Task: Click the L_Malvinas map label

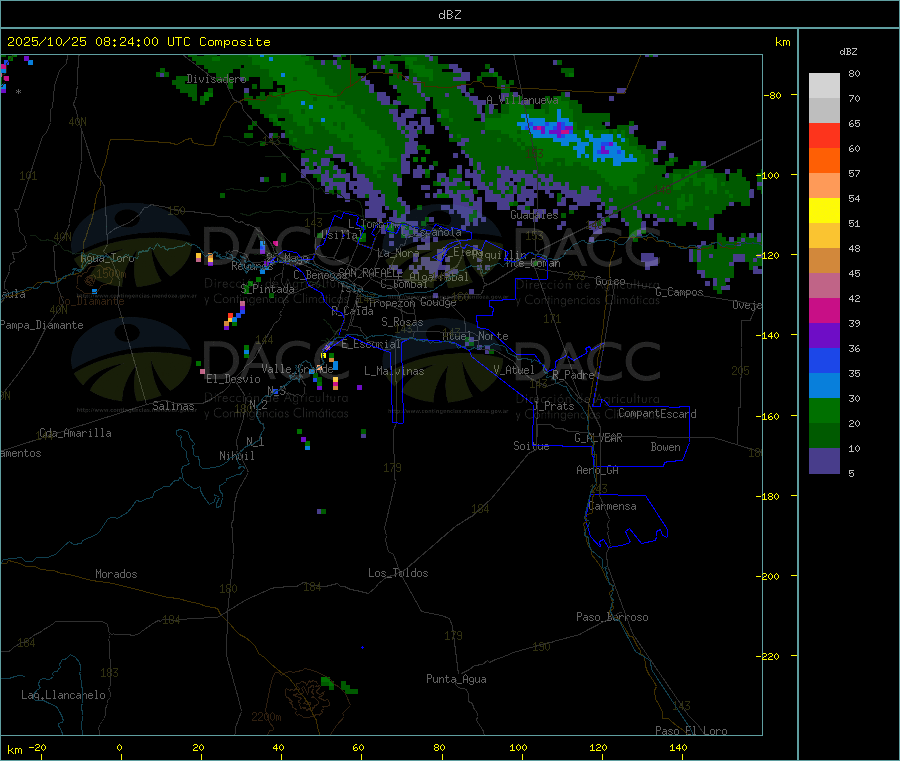Action: click(x=394, y=371)
